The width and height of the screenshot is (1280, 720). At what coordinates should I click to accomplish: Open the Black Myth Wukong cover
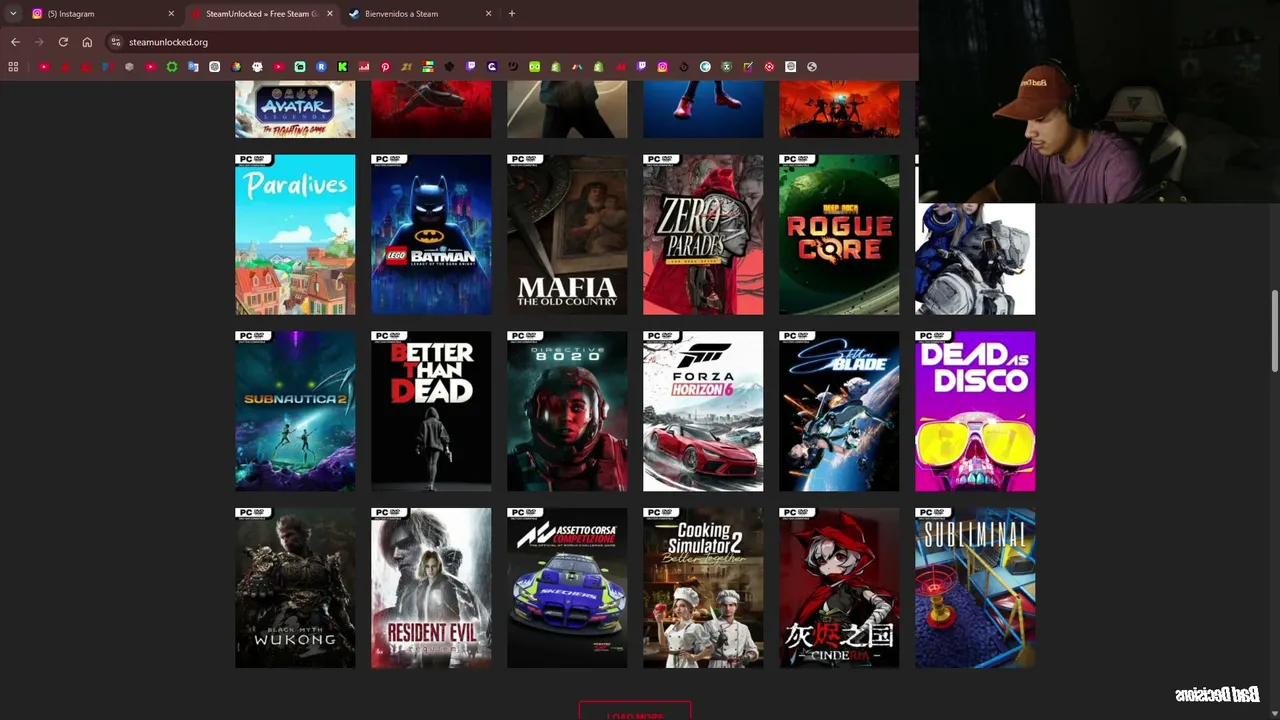pyautogui.click(x=295, y=588)
